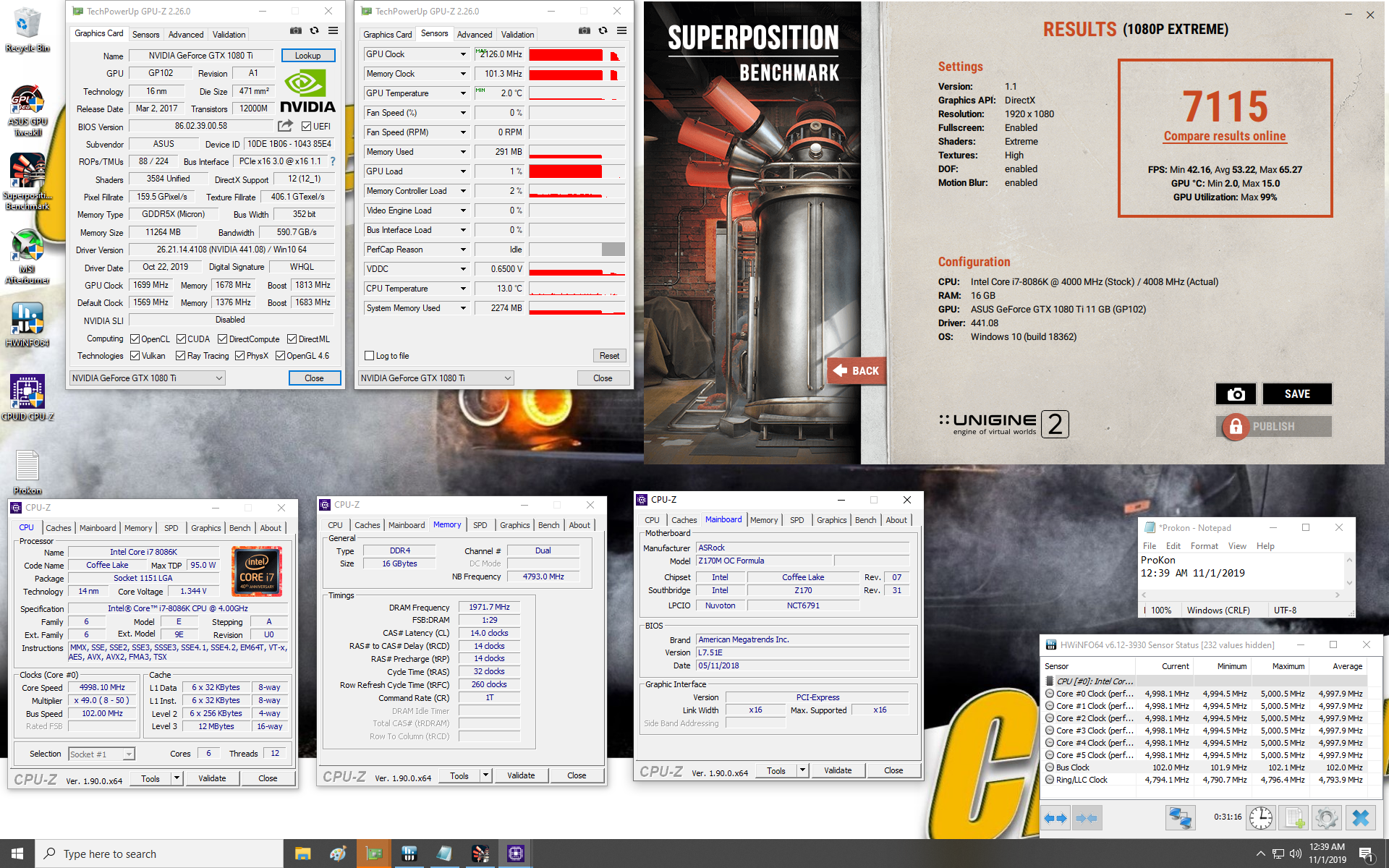This screenshot has width=1389, height=868.
Task: Toggle the Ray Tracing checkbox
Action: (181, 356)
